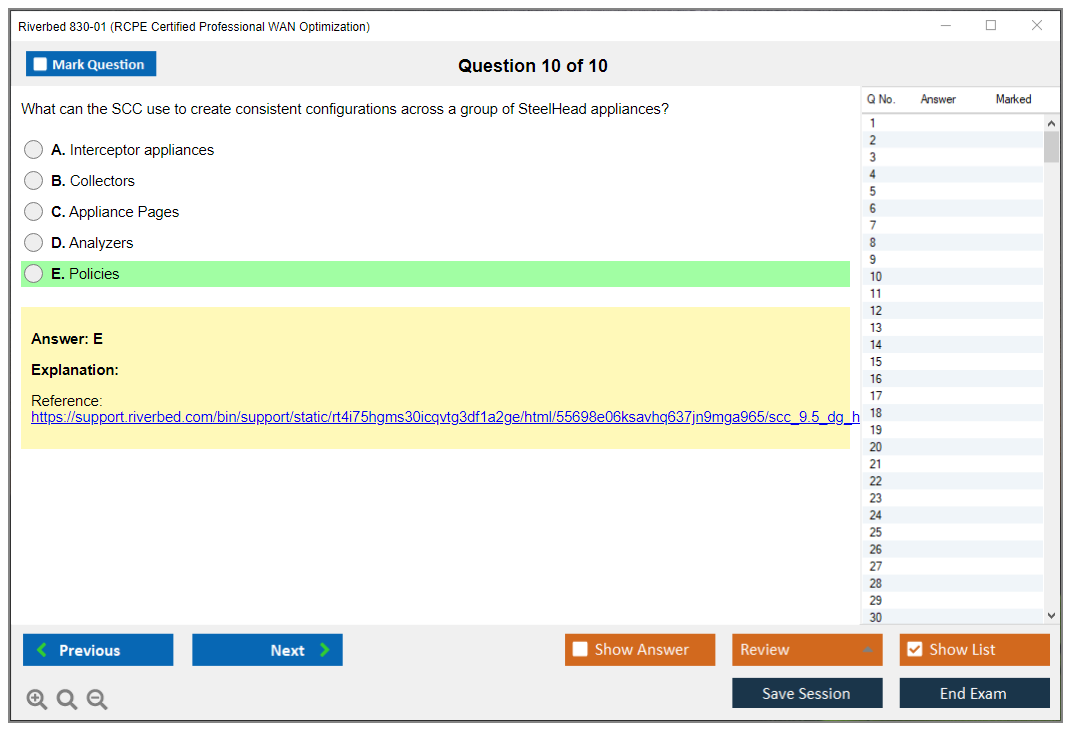Uncheck the Show List option
Screen dimensions: 1075x735
[x=914, y=650]
